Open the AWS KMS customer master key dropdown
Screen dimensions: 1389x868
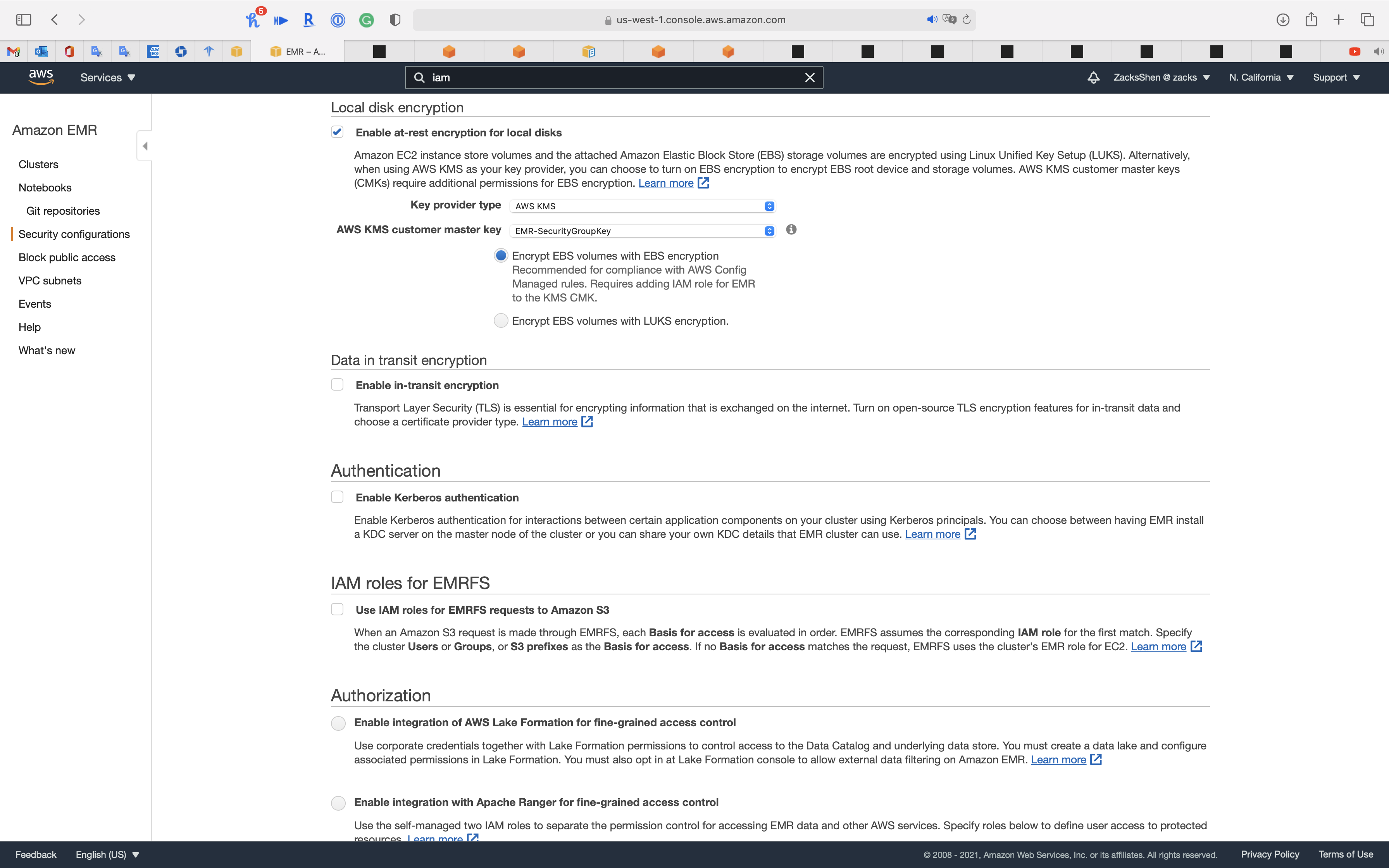642,231
